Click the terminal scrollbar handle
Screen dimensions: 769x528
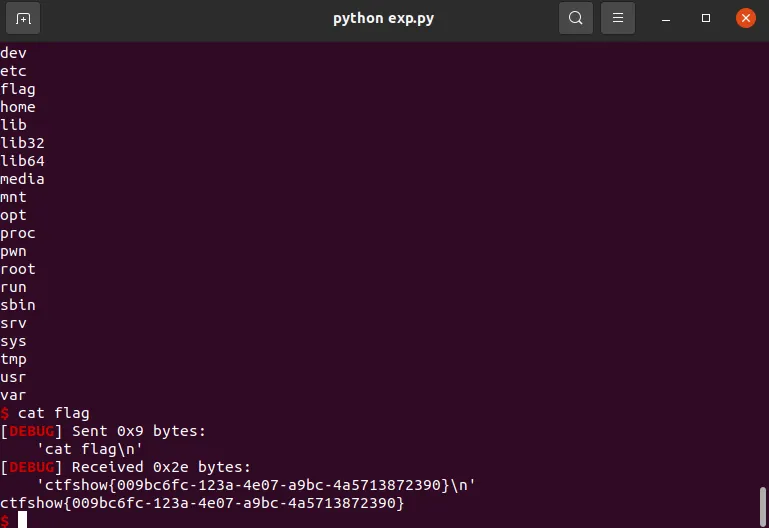tap(763, 506)
